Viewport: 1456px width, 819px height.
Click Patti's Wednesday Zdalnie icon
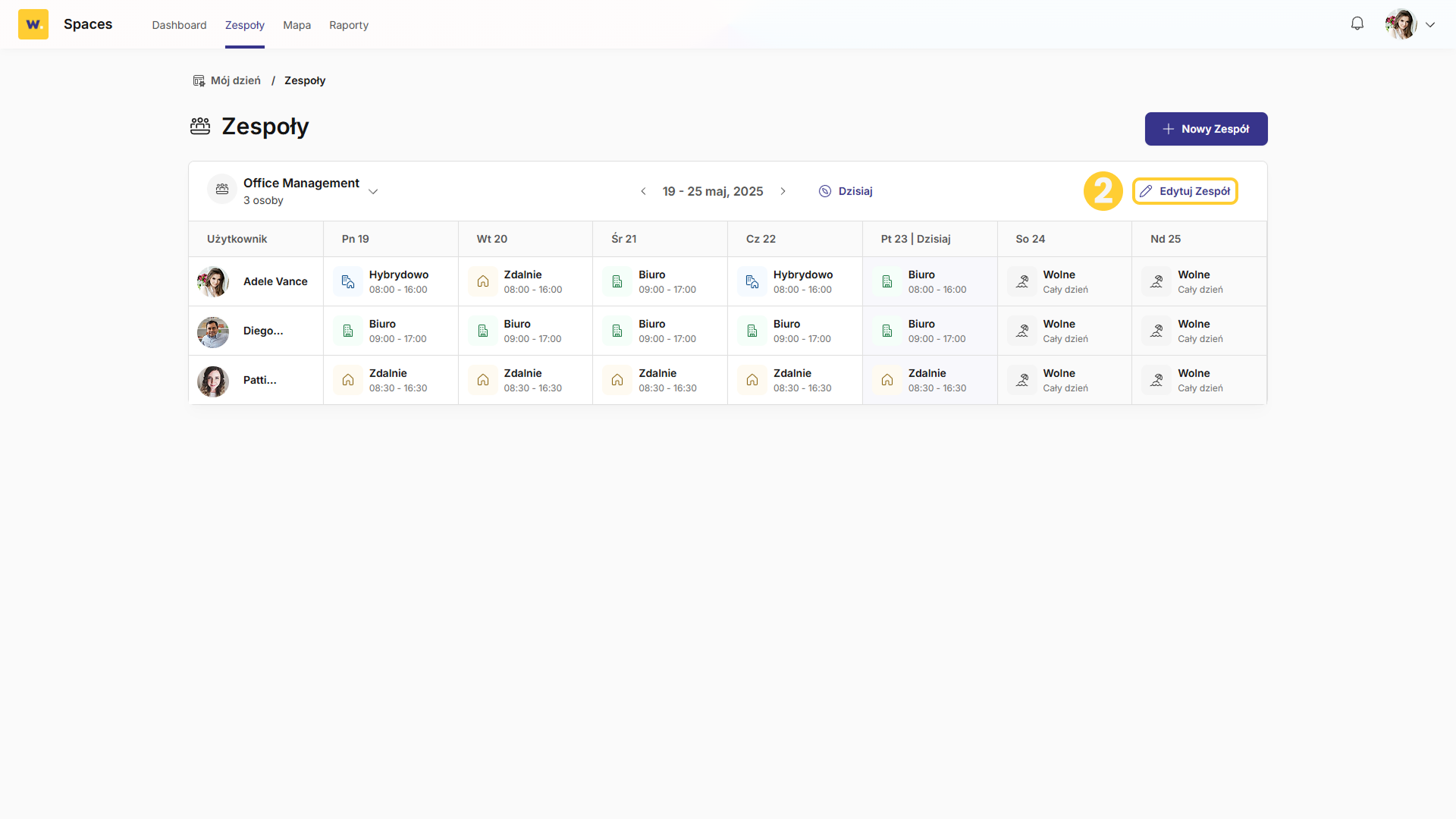(617, 380)
